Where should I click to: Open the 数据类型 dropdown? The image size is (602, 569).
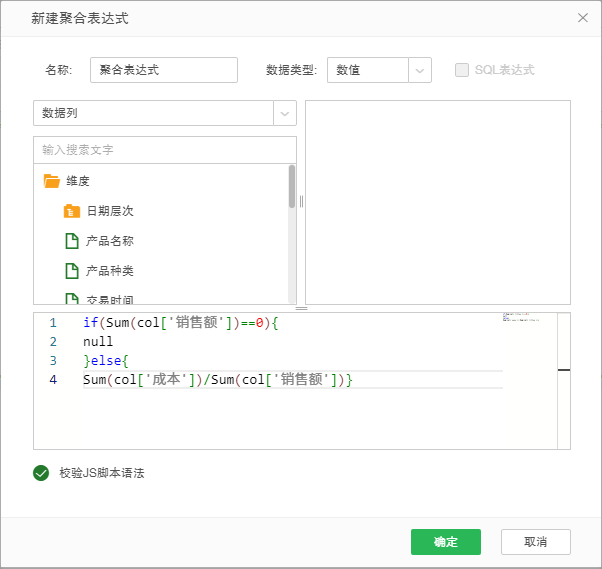(x=421, y=70)
